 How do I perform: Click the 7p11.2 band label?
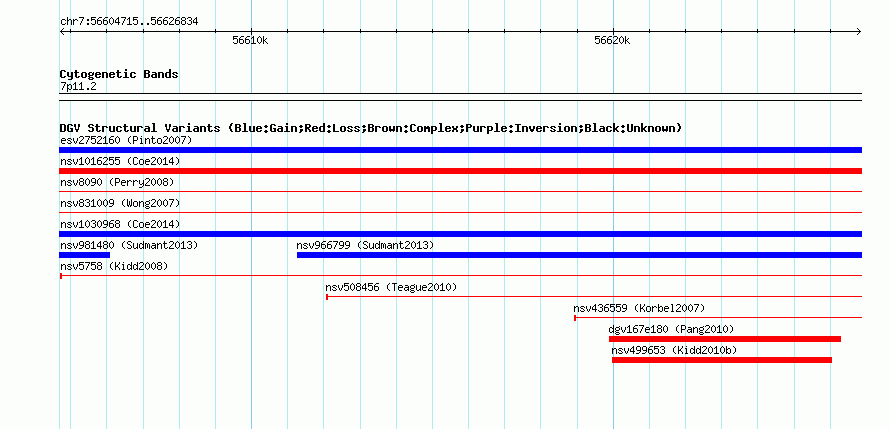[x=78, y=87]
